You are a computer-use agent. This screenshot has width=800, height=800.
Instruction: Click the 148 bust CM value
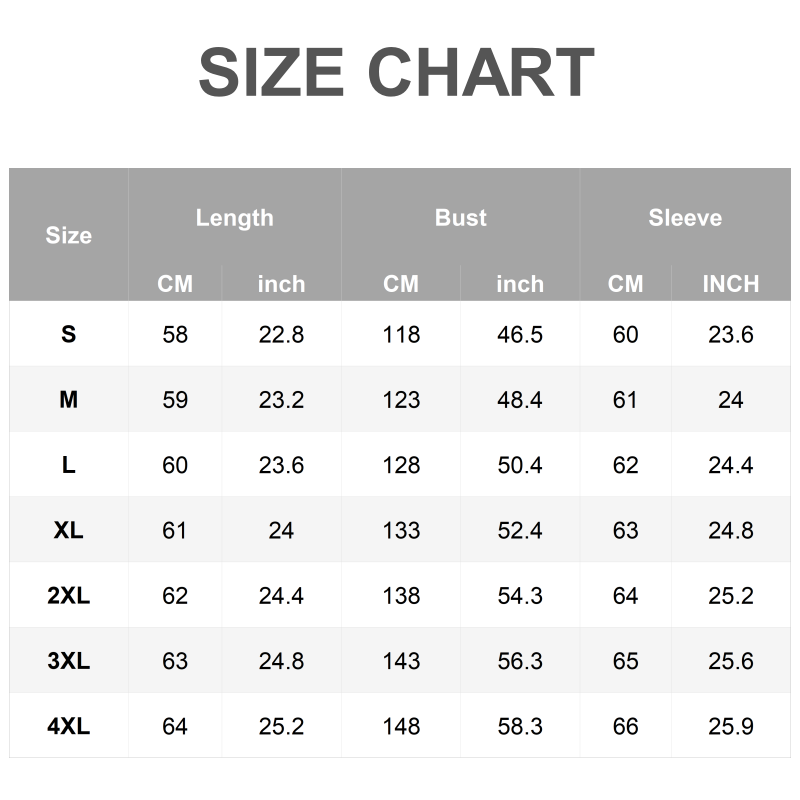pyautogui.click(x=401, y=727)
